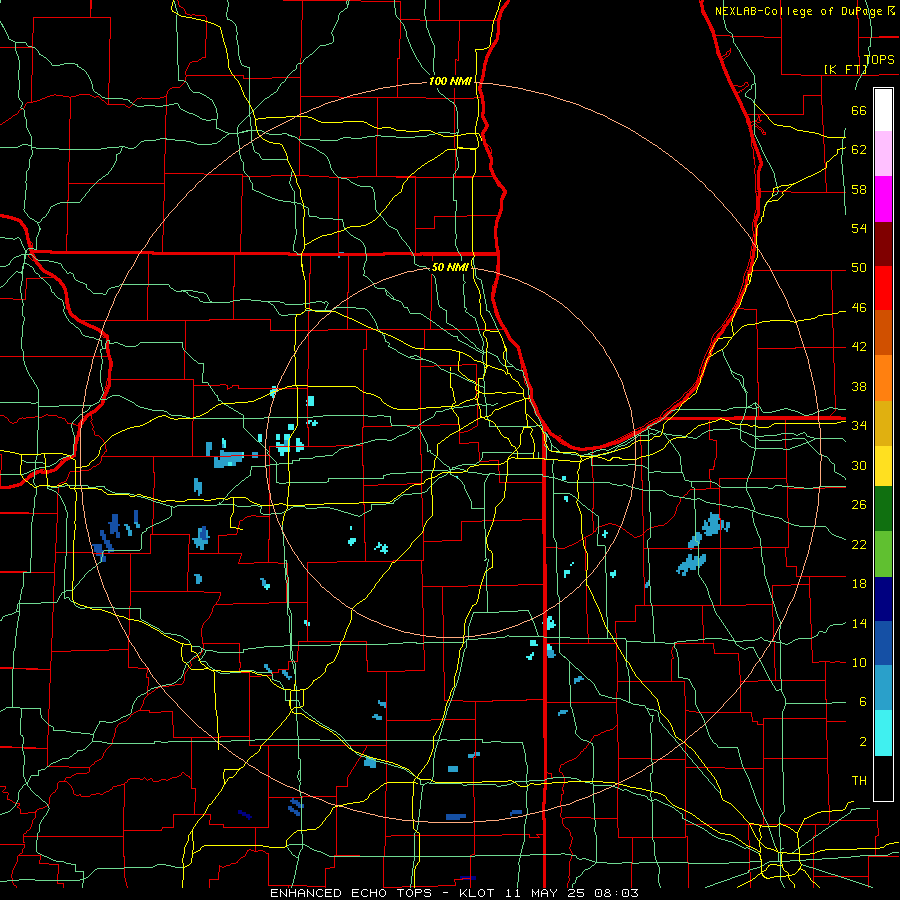Click the "66" legend value
The height and width of the screenshot is (900, 900).
(859, 110)
